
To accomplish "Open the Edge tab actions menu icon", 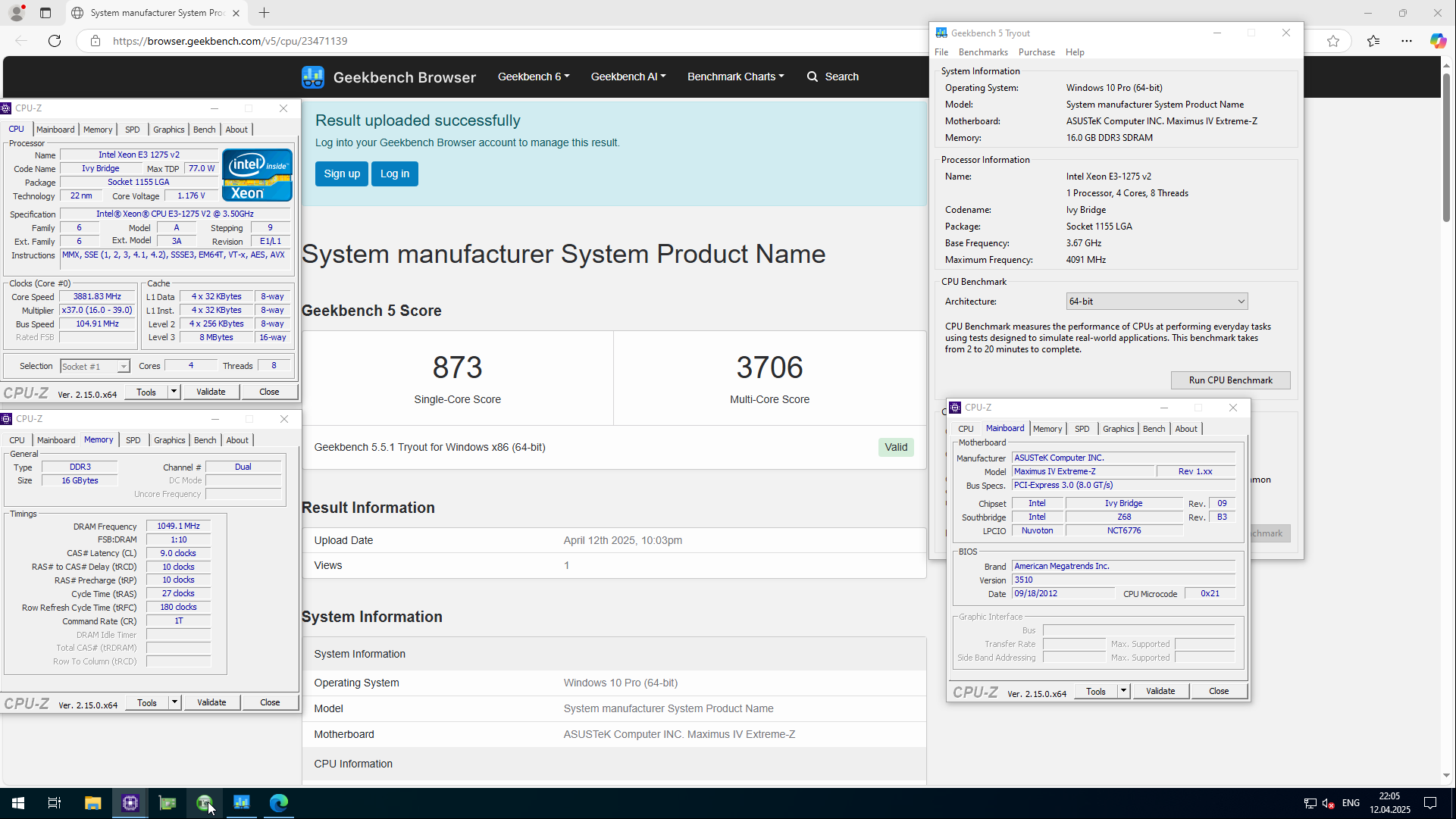I will (45, 13).
